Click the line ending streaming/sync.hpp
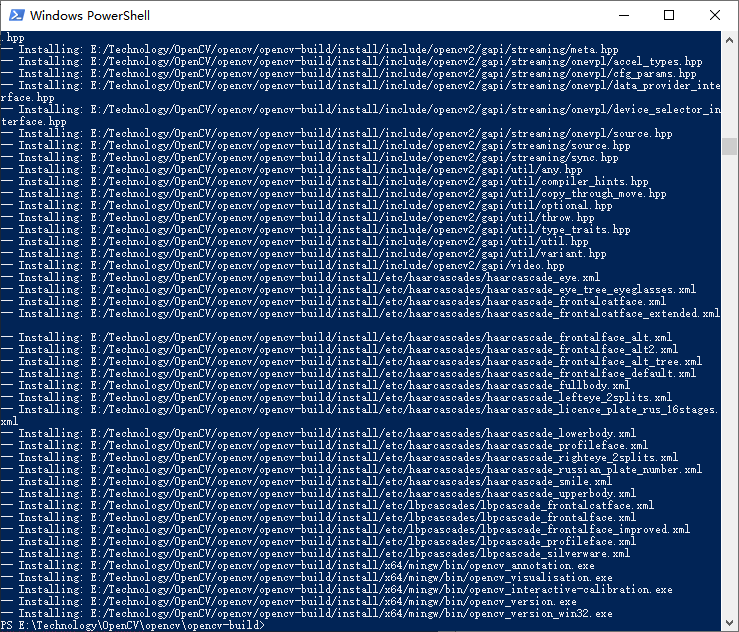The width and height of the screenshot is (739, 632). (310, 157)
